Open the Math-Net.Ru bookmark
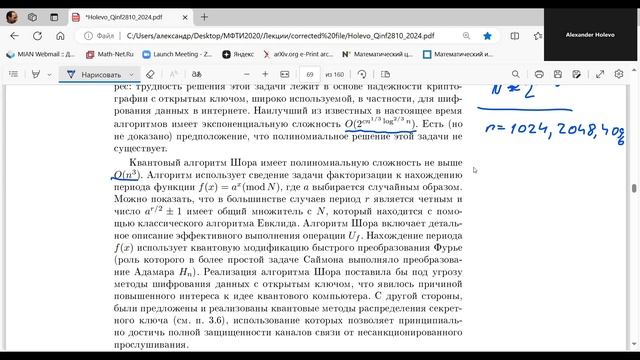640x360 pixels. (x=110, y=54)
